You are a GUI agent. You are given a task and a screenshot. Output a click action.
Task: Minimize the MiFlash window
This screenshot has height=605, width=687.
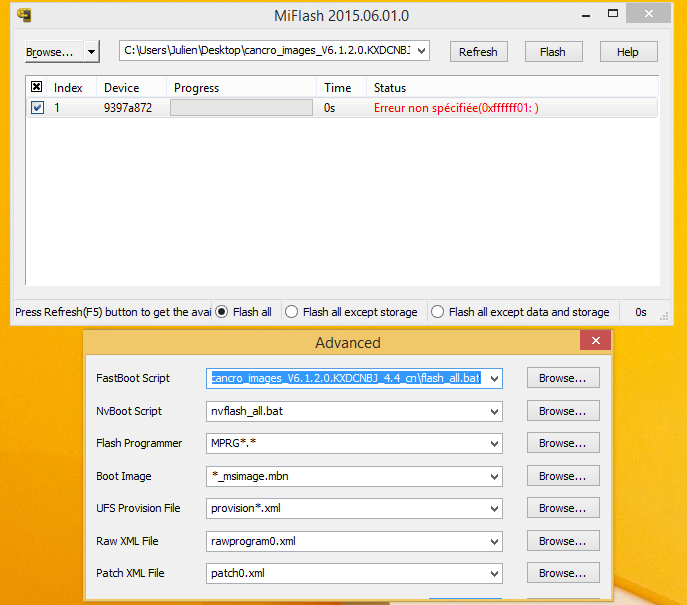pyautogui.click(x=586, y=14)
